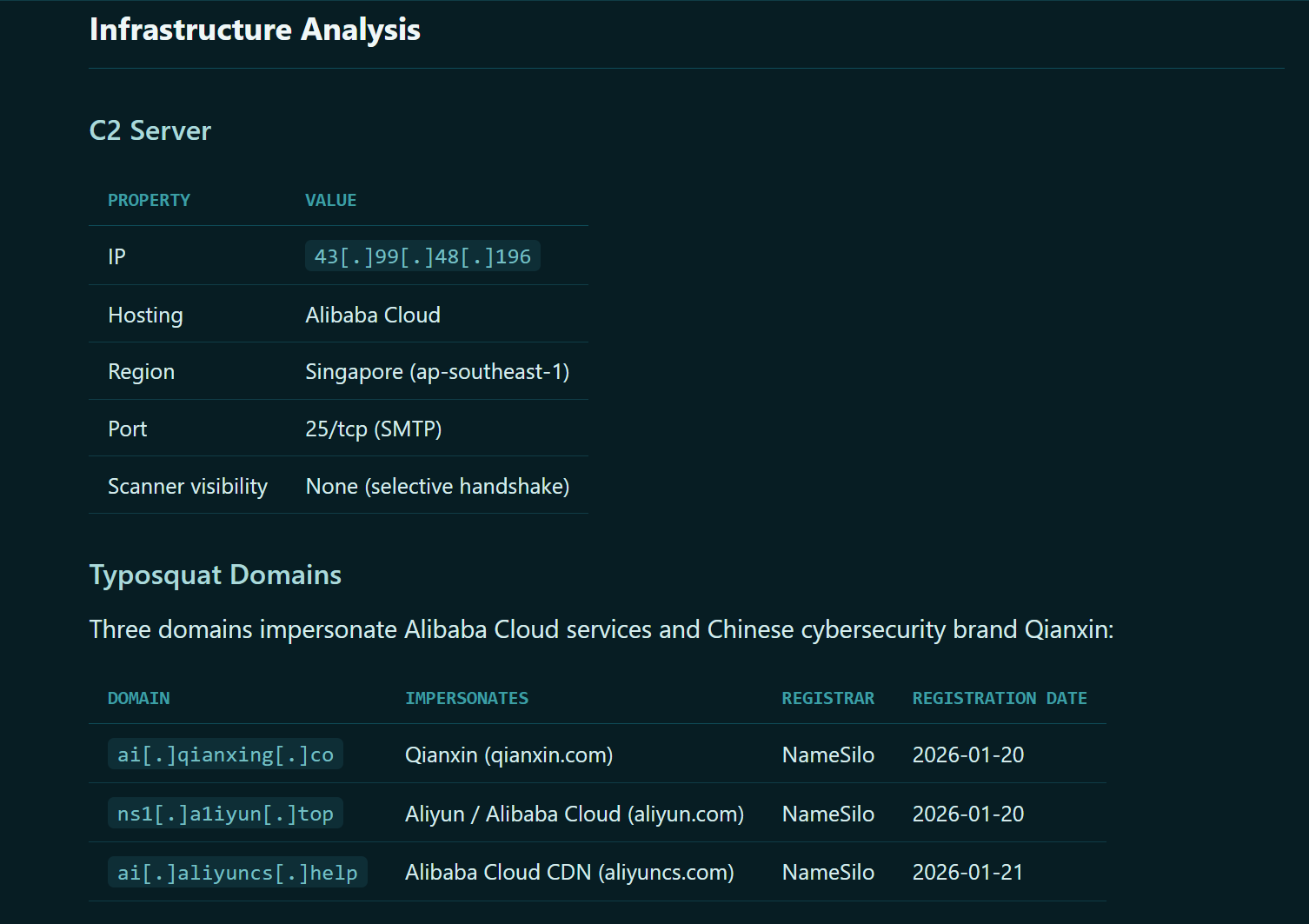Click the PROPERTY column header
1309x924 pixels.
[x=149, y=200]
